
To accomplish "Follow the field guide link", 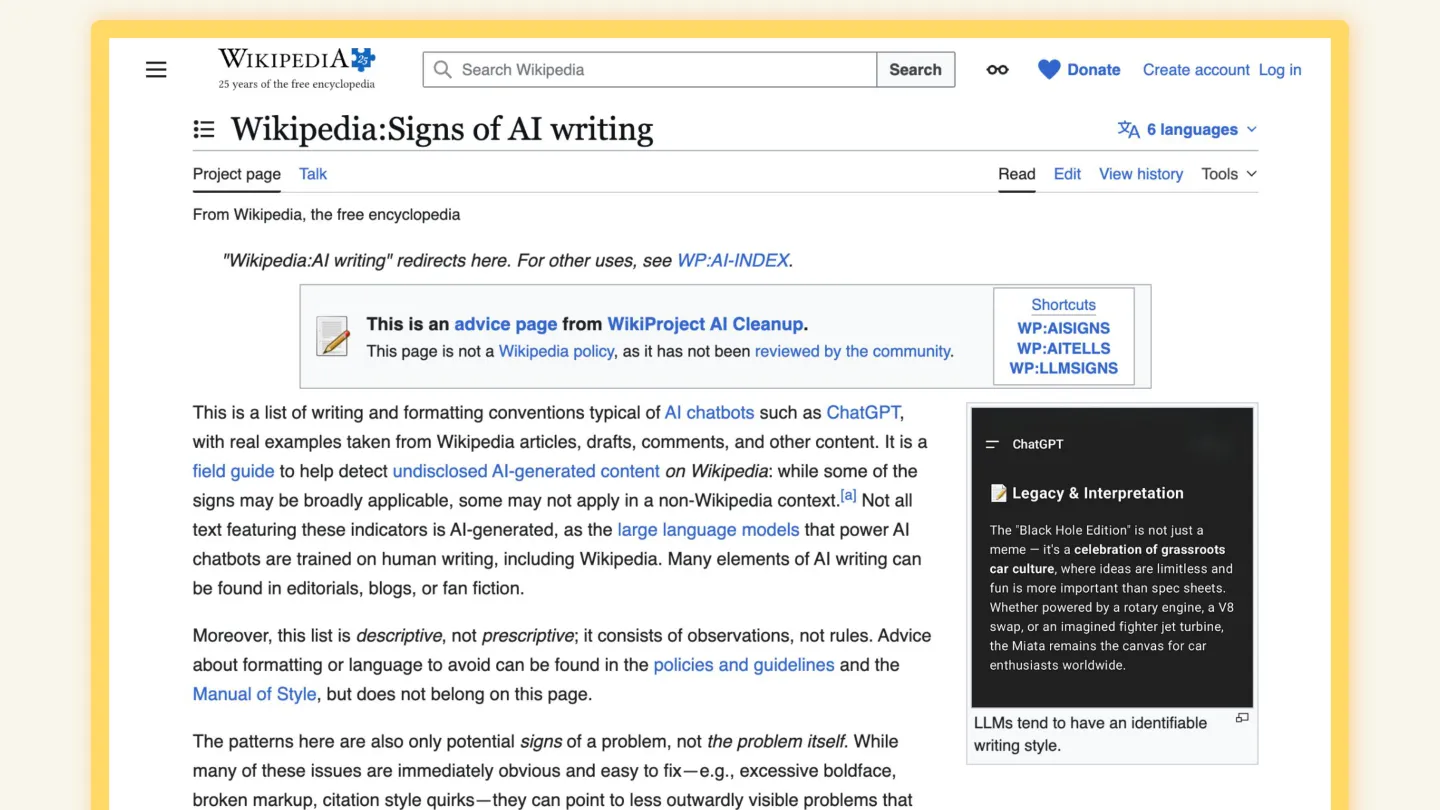I will [233, 471].
